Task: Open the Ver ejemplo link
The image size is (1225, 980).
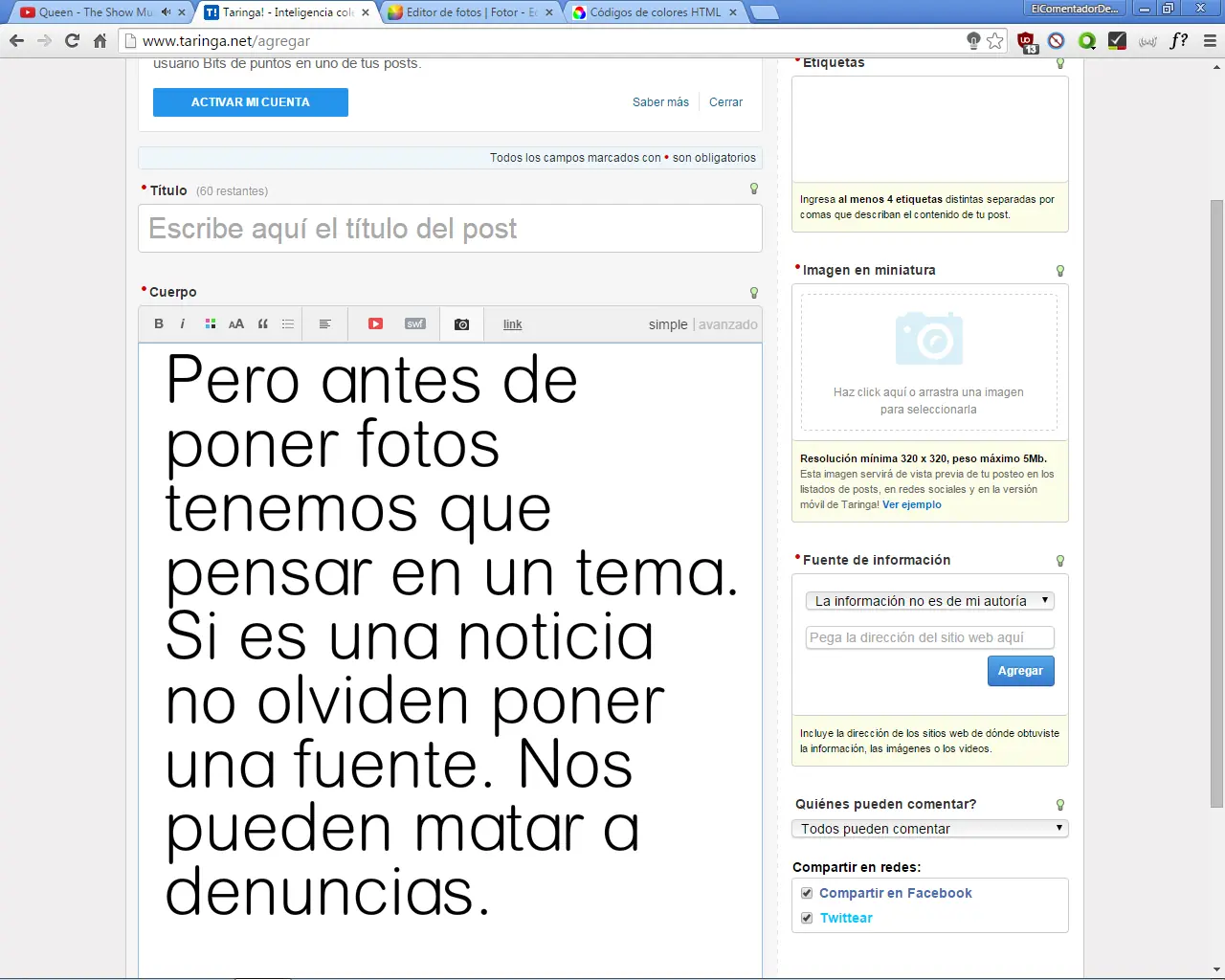Action: 912,505
